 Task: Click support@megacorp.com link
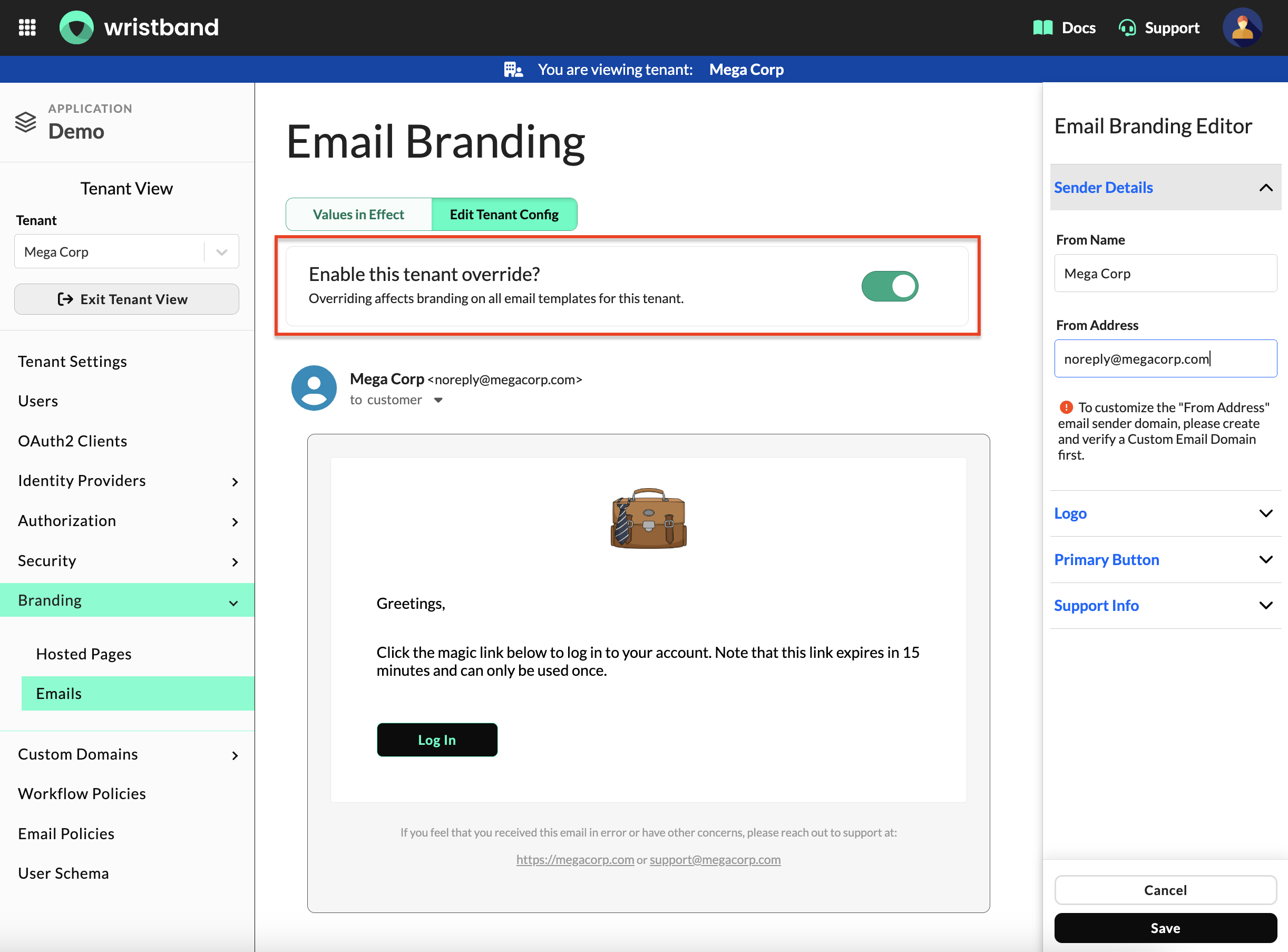tap(715, 859)
